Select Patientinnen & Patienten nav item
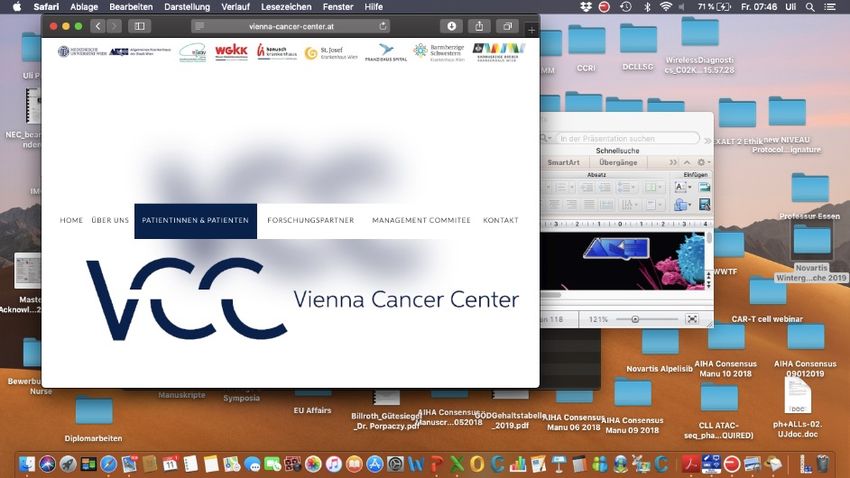 195,221
